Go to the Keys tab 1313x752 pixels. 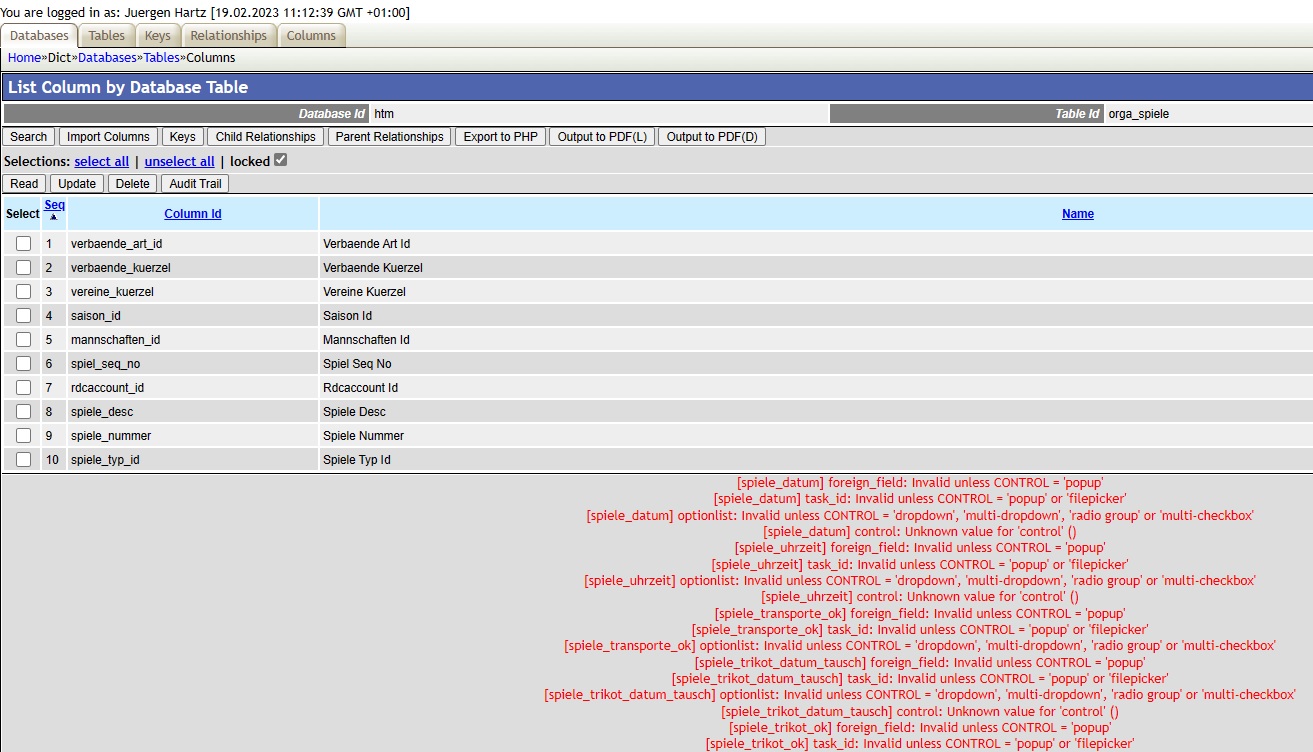[158, 35]
